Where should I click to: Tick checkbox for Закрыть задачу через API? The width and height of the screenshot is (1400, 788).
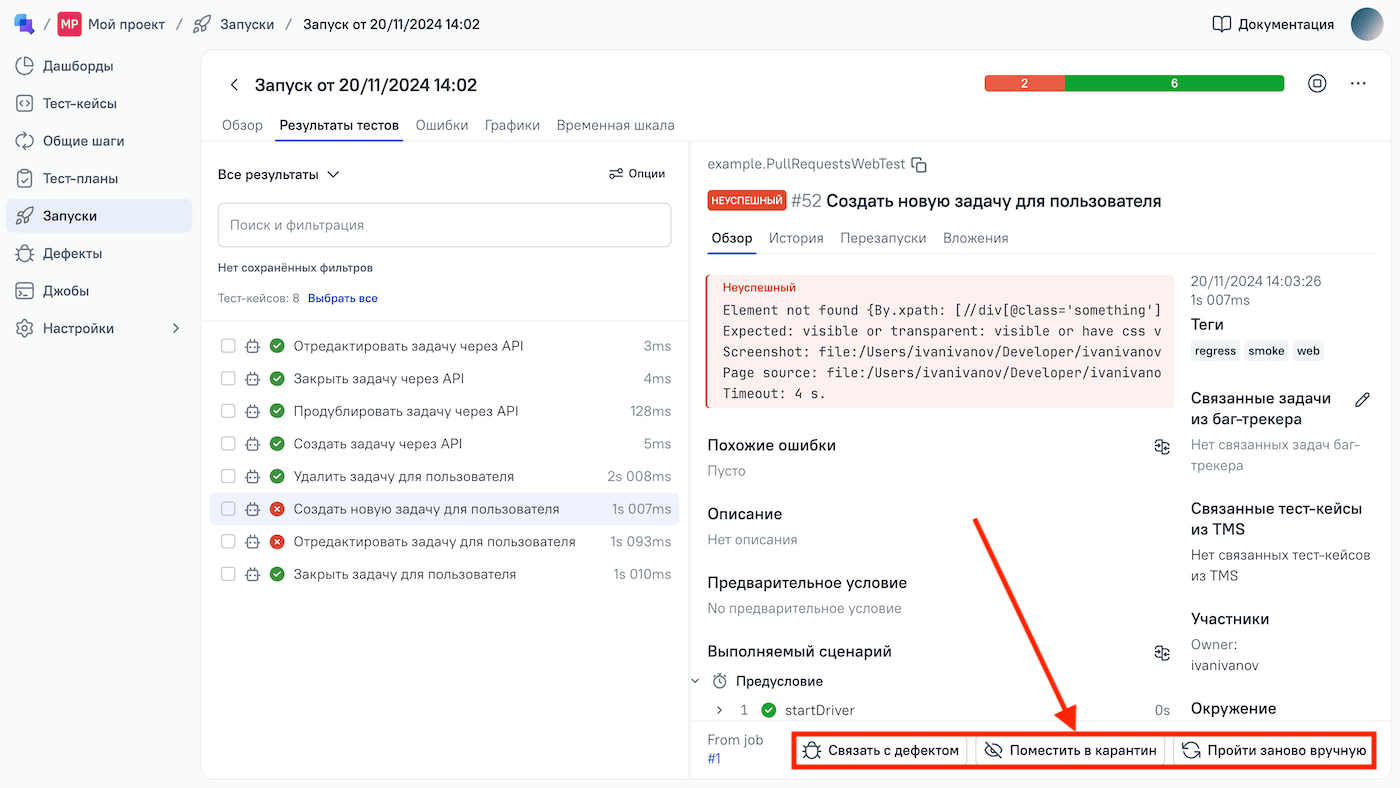tap(228, 379)
